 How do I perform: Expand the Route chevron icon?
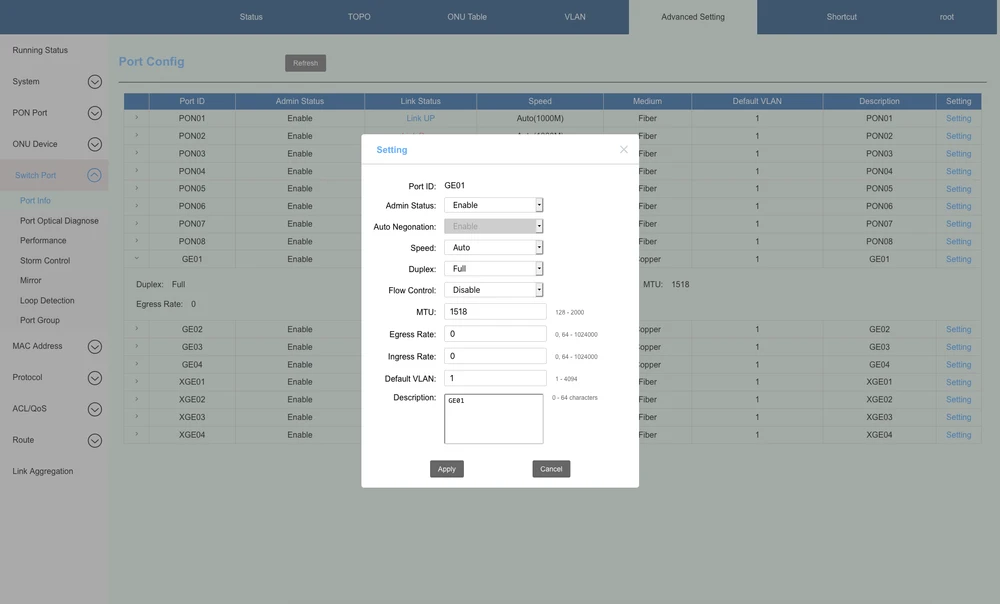[x=94, y=440]
